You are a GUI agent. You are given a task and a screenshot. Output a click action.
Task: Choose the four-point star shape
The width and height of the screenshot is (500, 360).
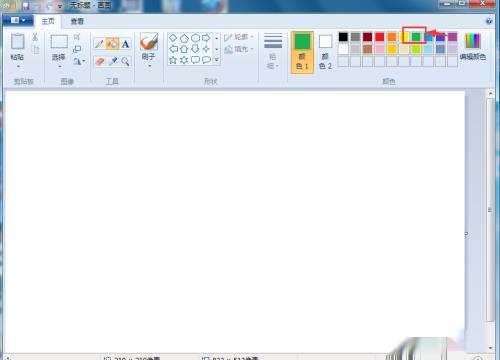point(206,49)
